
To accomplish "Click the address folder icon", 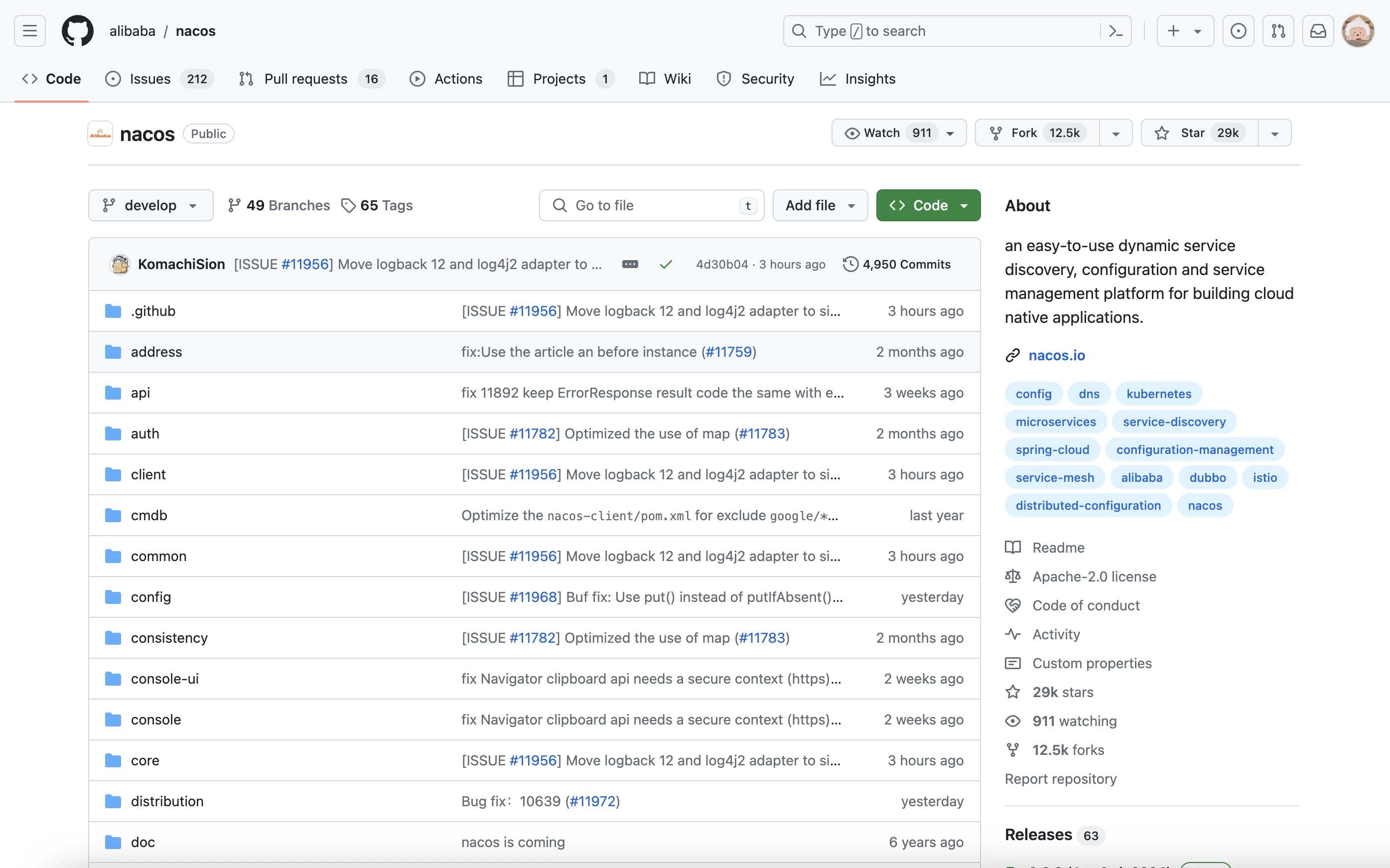I will coord(113,352).
